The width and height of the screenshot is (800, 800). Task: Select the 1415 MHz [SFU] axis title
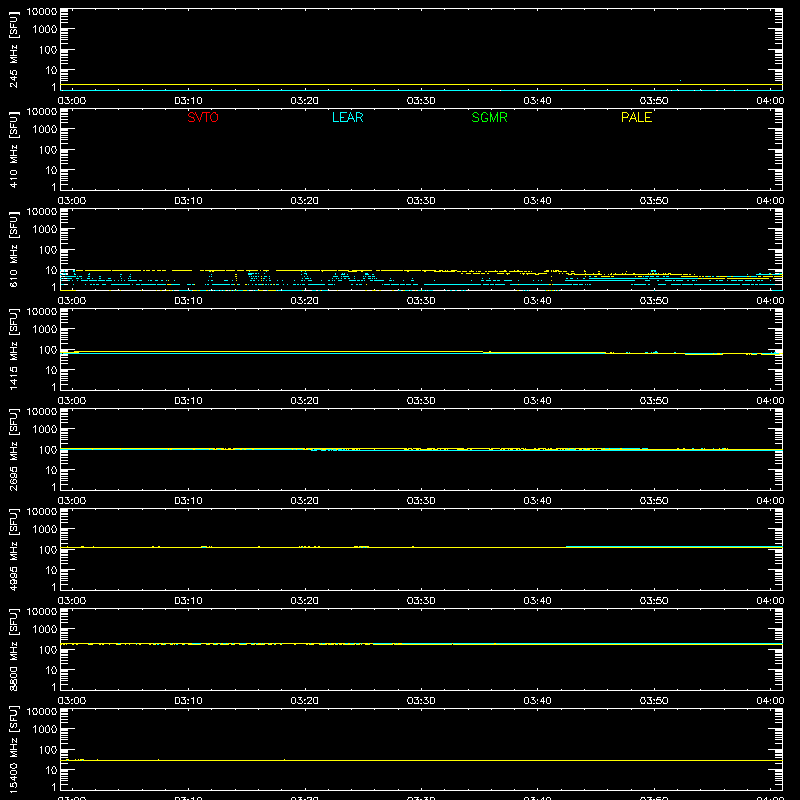click(x=13, y=349)
